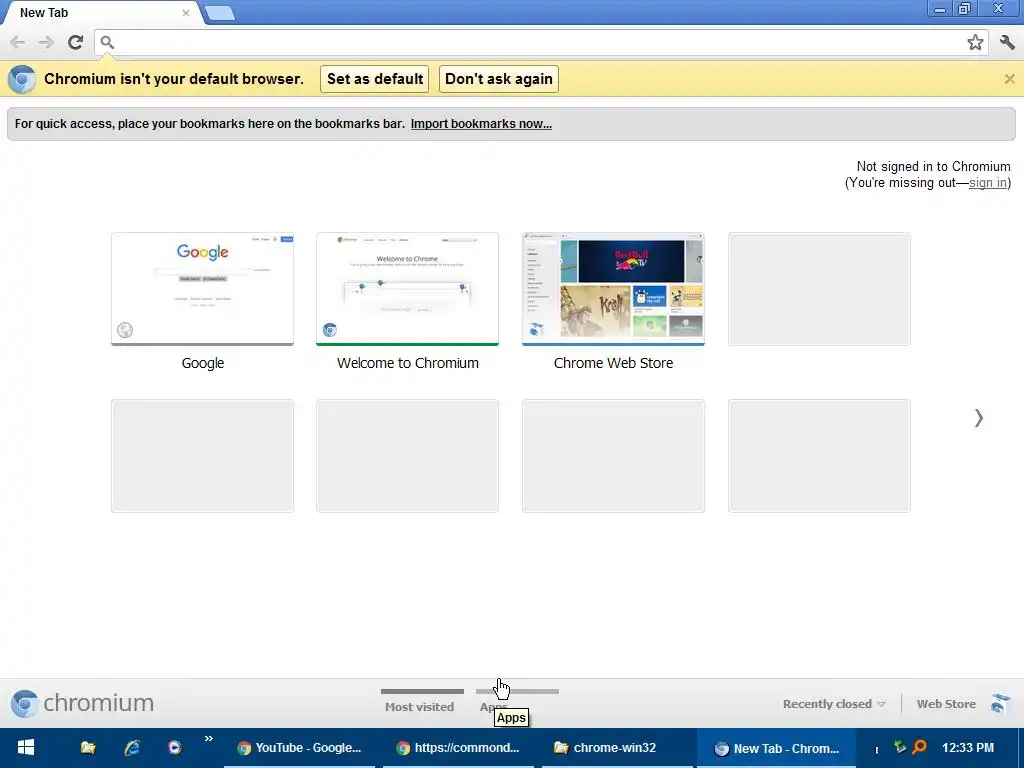
Task: Open a new tab with the tab strip button
Action: tap(220, 13)
